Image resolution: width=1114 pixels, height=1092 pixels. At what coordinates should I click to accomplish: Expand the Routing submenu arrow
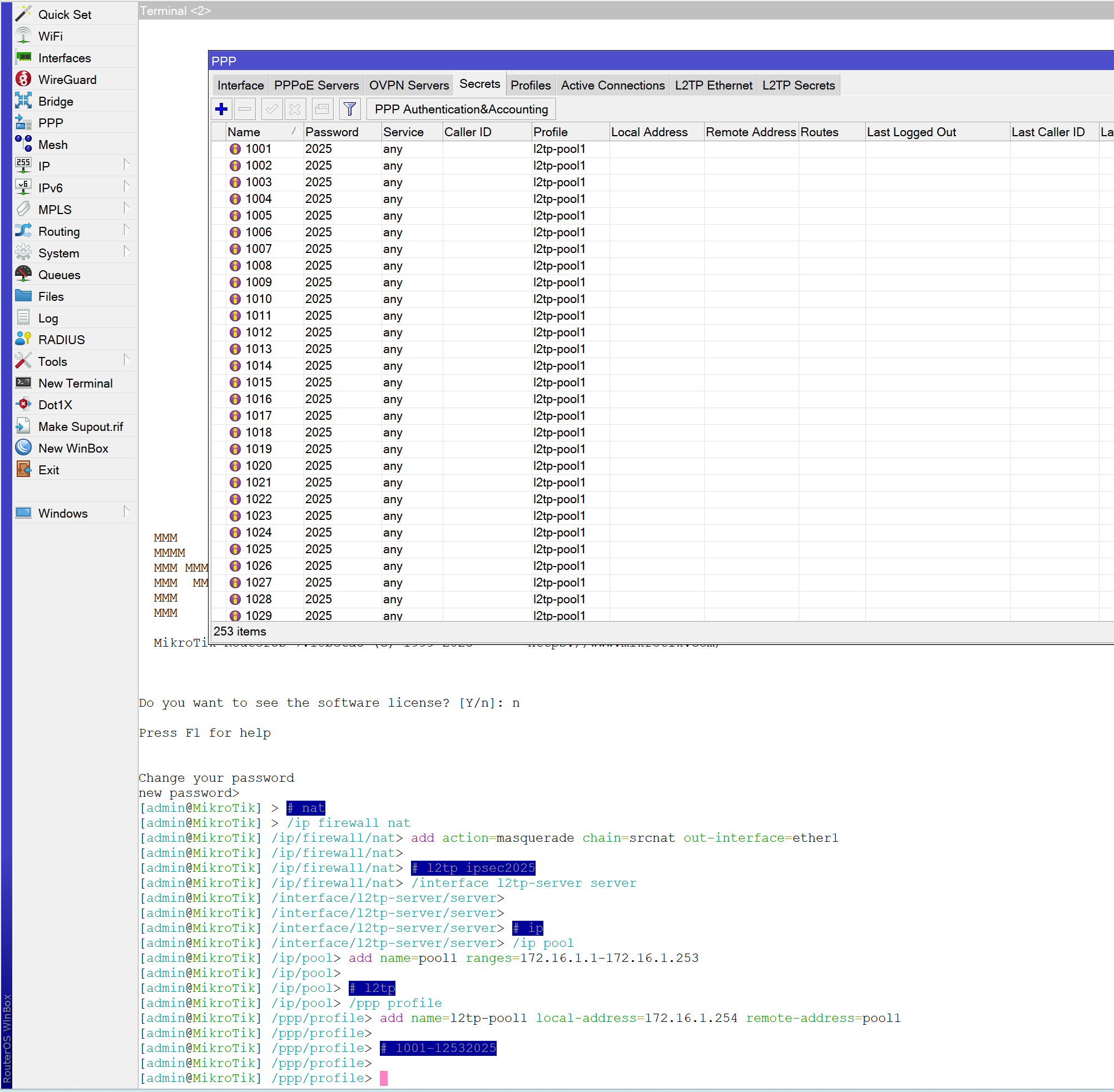click(127, 231)
